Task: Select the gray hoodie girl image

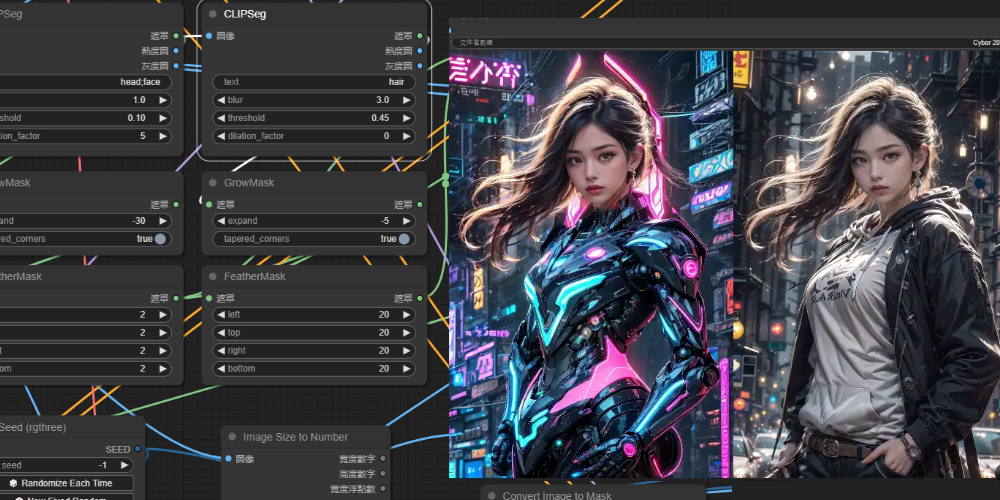Action: click(x=867, y=264)
